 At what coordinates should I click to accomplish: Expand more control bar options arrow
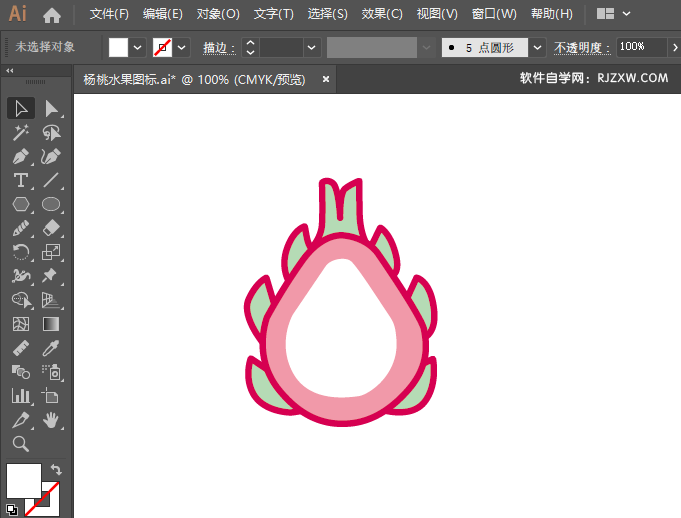click(x=675, y=47)
